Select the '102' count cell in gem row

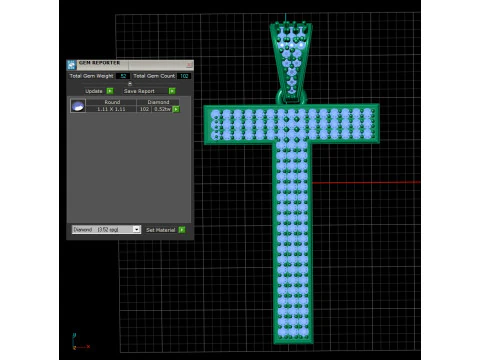tap(144, 109)
